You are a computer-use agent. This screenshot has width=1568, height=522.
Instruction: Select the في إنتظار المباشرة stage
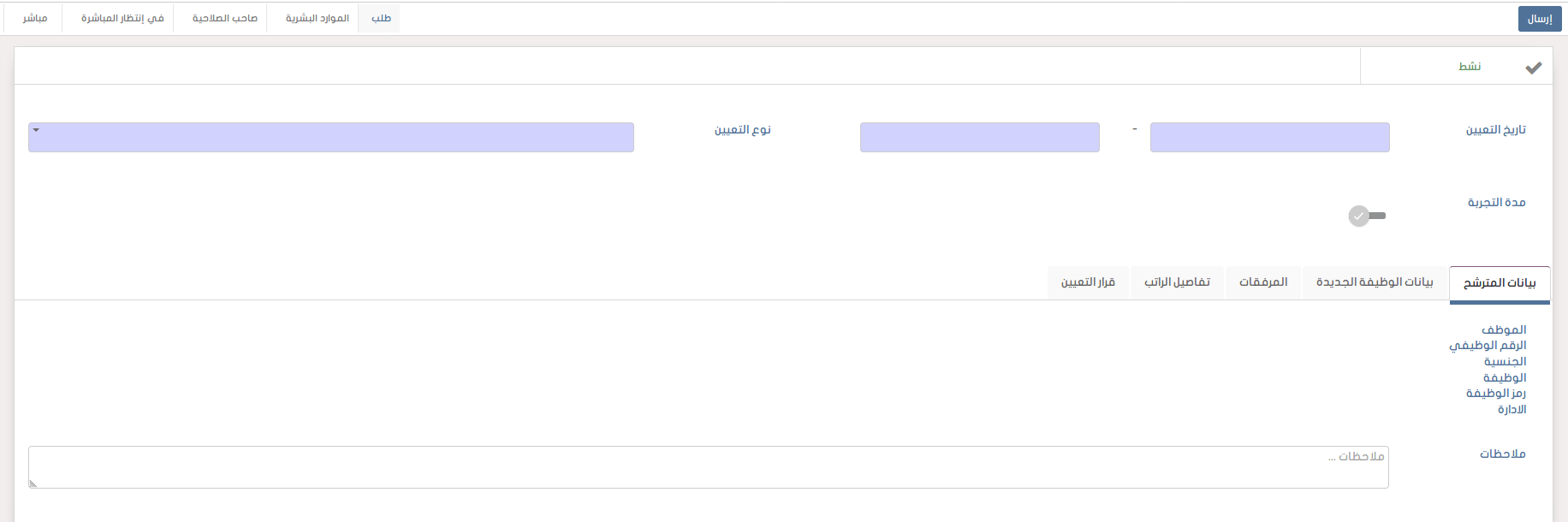122,18
